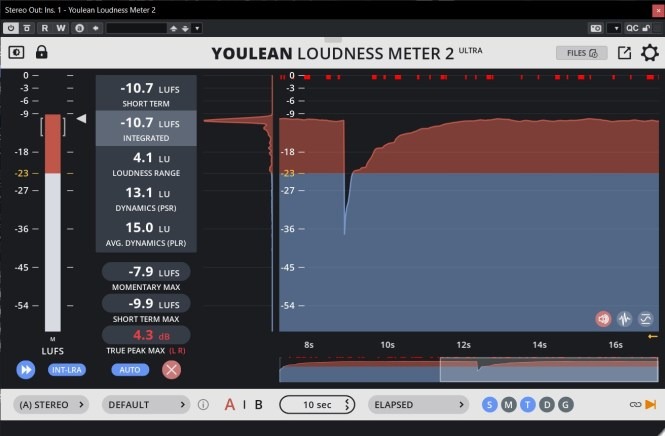Toggle the G graph circle button
665x436 pixels.
click(x=565, y=405)
